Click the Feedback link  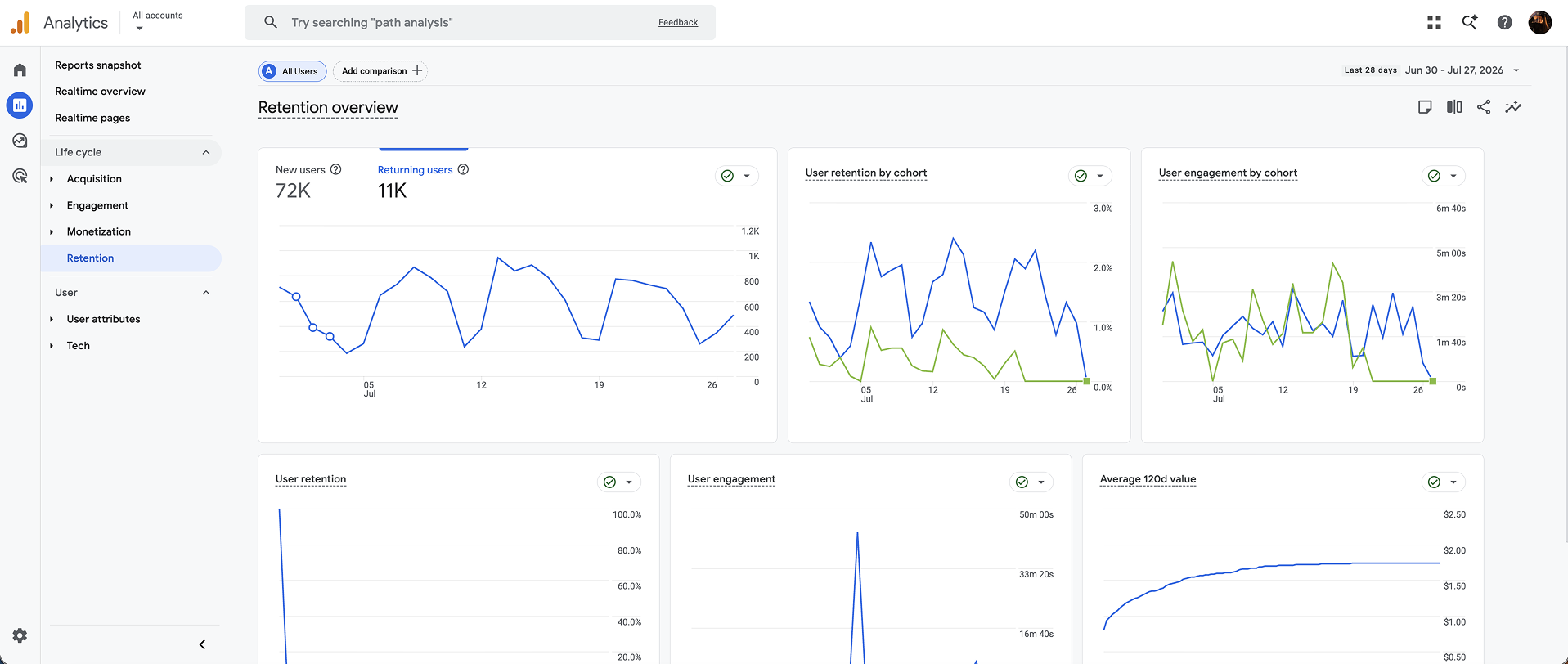pyautogui.click(x=678, y=22)
